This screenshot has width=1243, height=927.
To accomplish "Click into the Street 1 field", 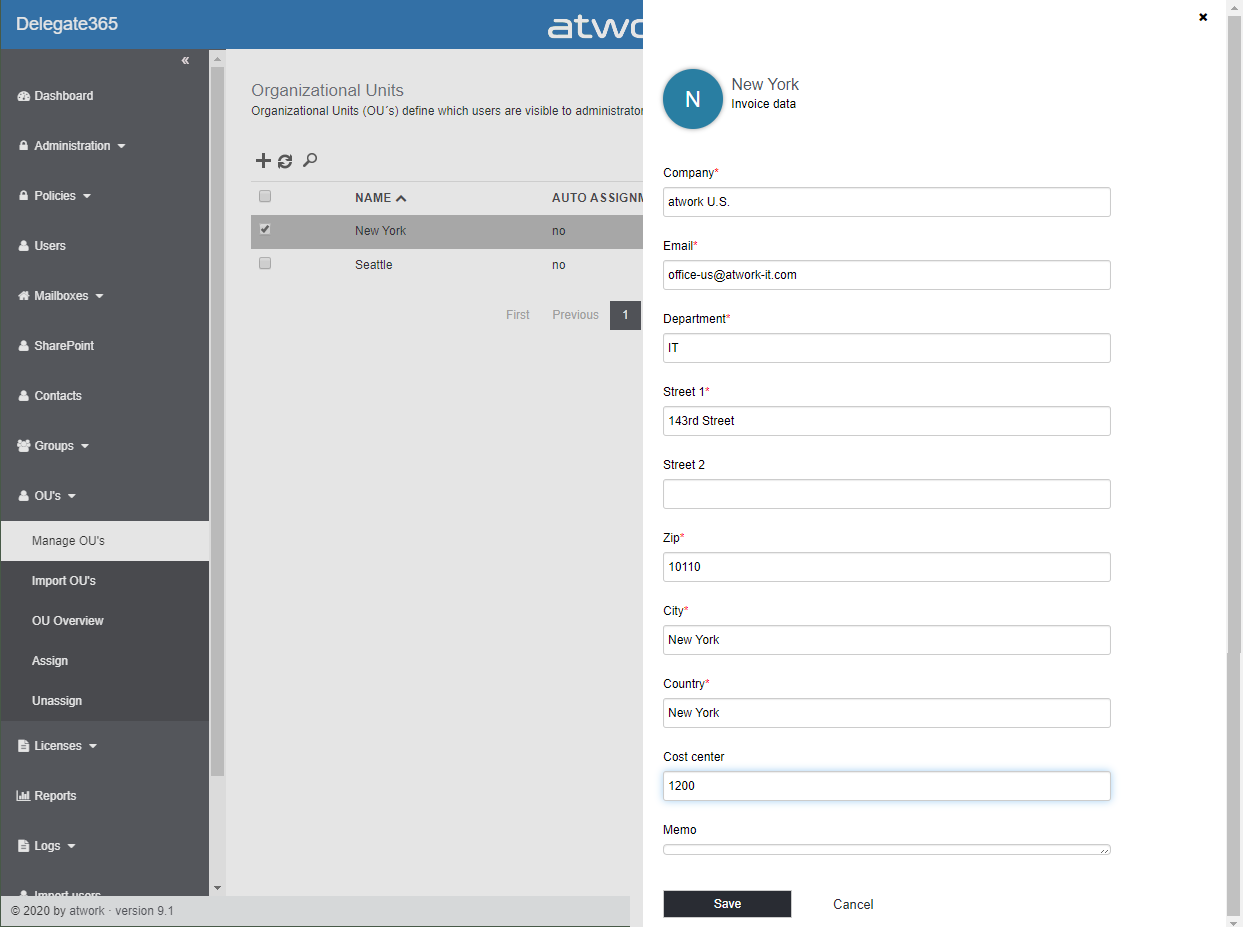I will coord(887,421).
